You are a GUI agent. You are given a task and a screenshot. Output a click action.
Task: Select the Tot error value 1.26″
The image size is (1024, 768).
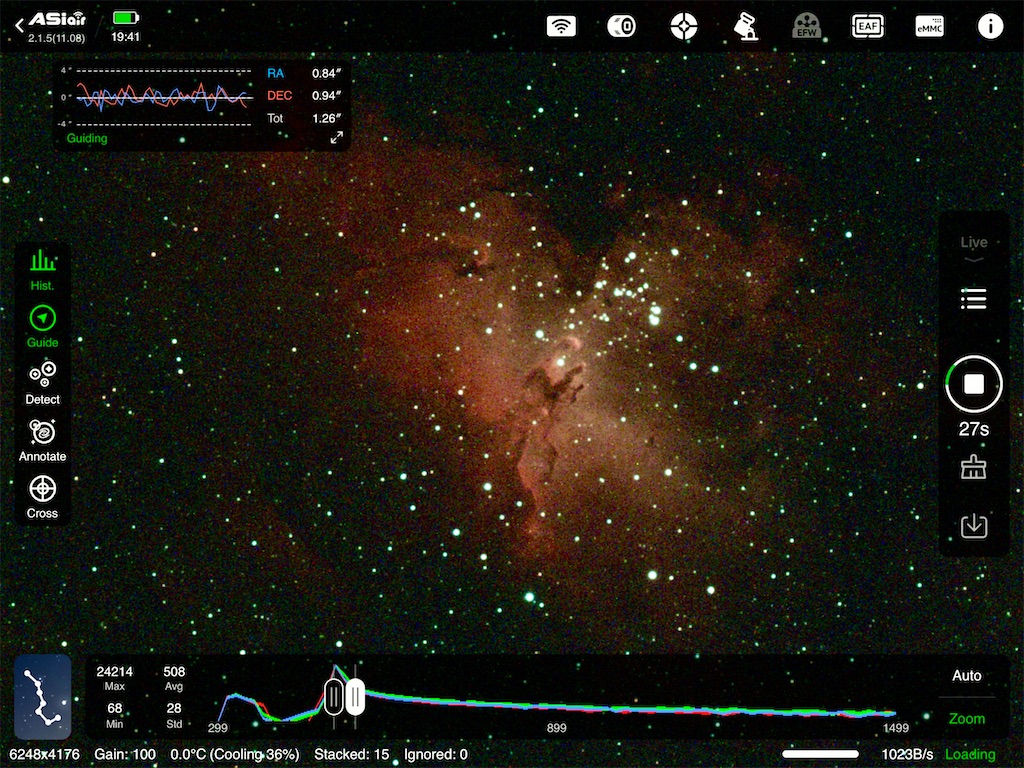coord(326,119)
